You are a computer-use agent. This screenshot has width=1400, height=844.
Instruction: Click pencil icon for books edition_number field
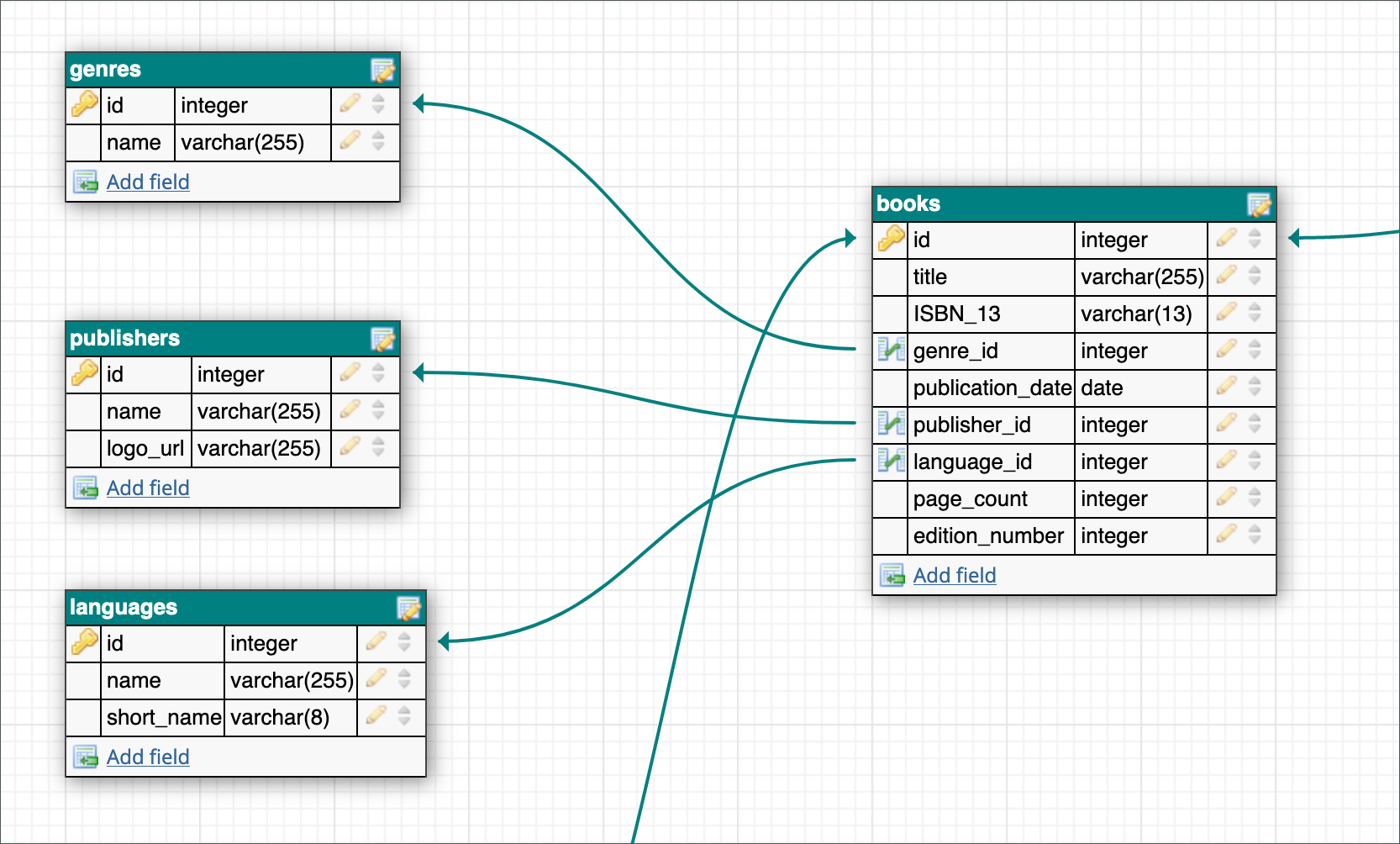click(1226, 535)
